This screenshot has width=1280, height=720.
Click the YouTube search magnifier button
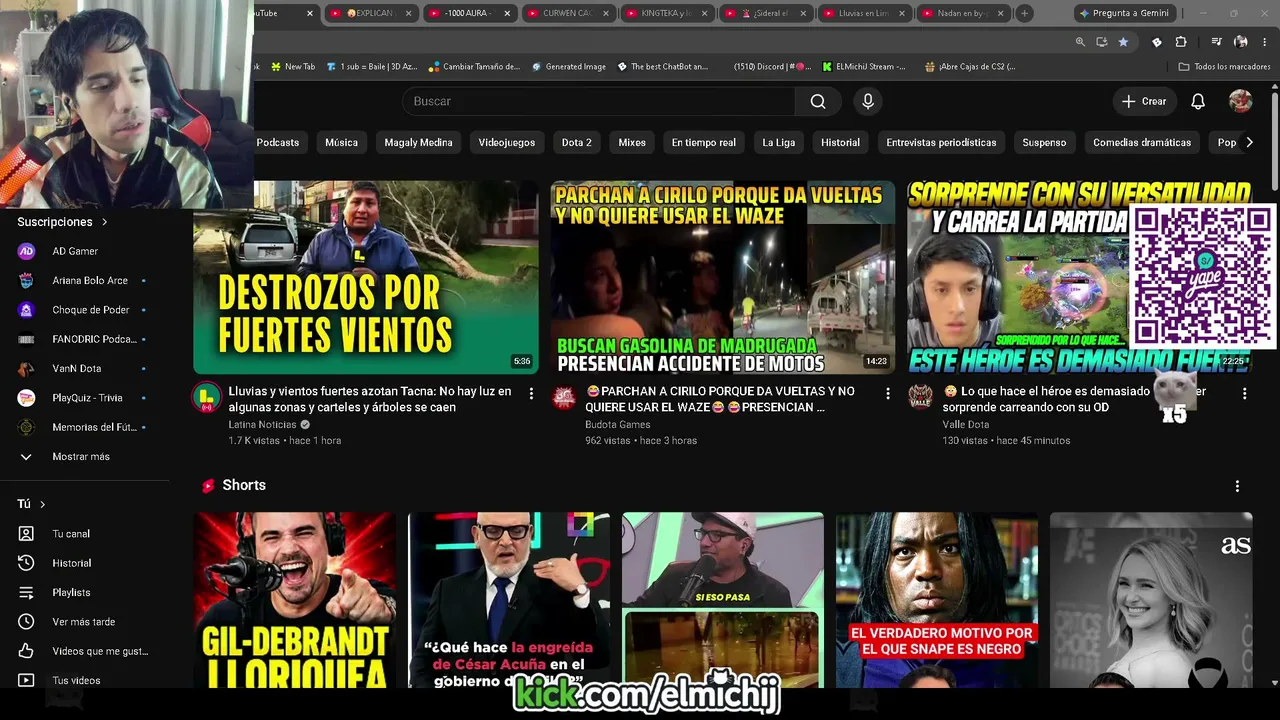click(x=818, y=101)
